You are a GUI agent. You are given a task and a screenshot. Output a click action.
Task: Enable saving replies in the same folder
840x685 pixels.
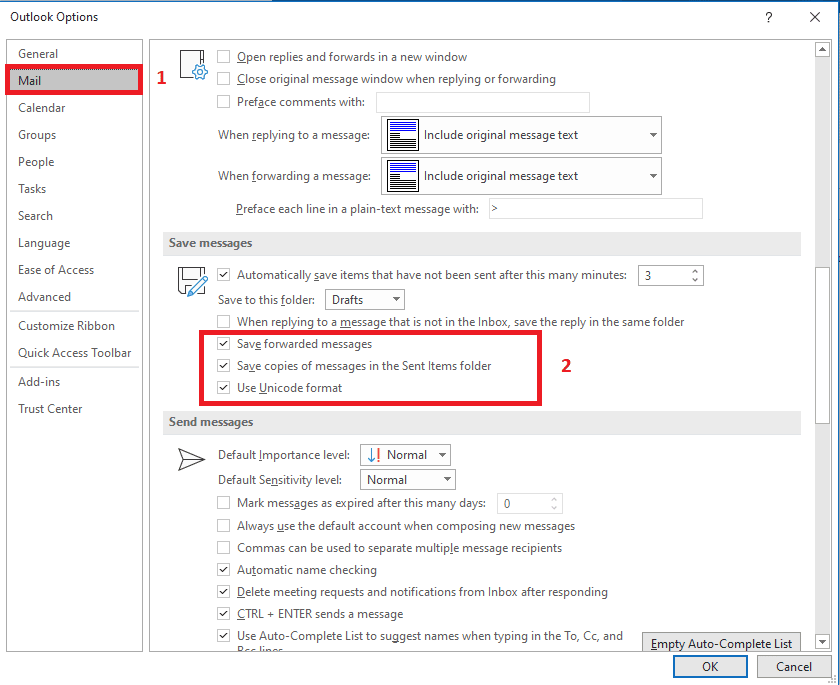coord(223,321)
